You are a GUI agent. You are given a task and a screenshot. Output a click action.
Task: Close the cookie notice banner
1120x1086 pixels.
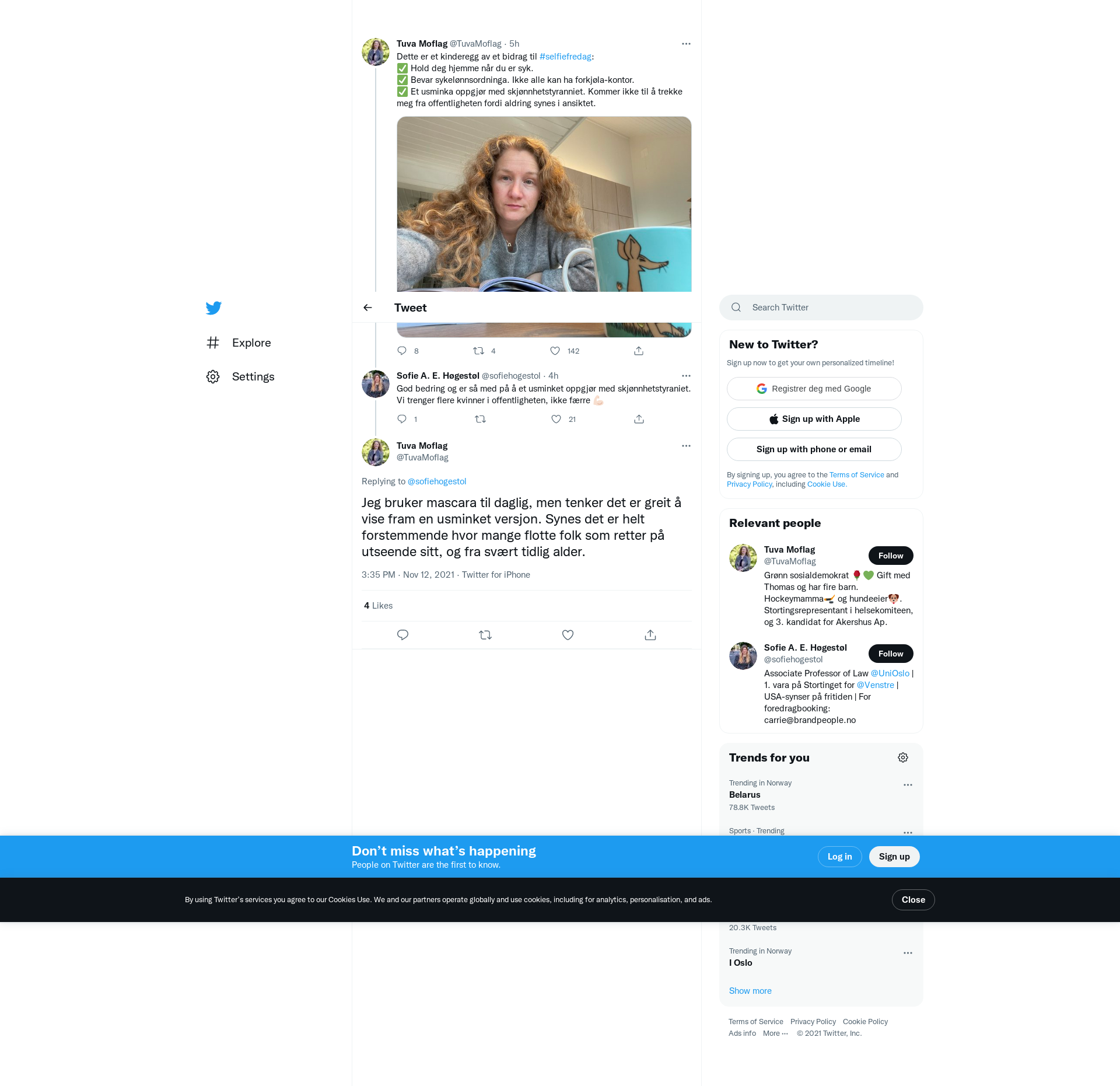pos(913,900)
